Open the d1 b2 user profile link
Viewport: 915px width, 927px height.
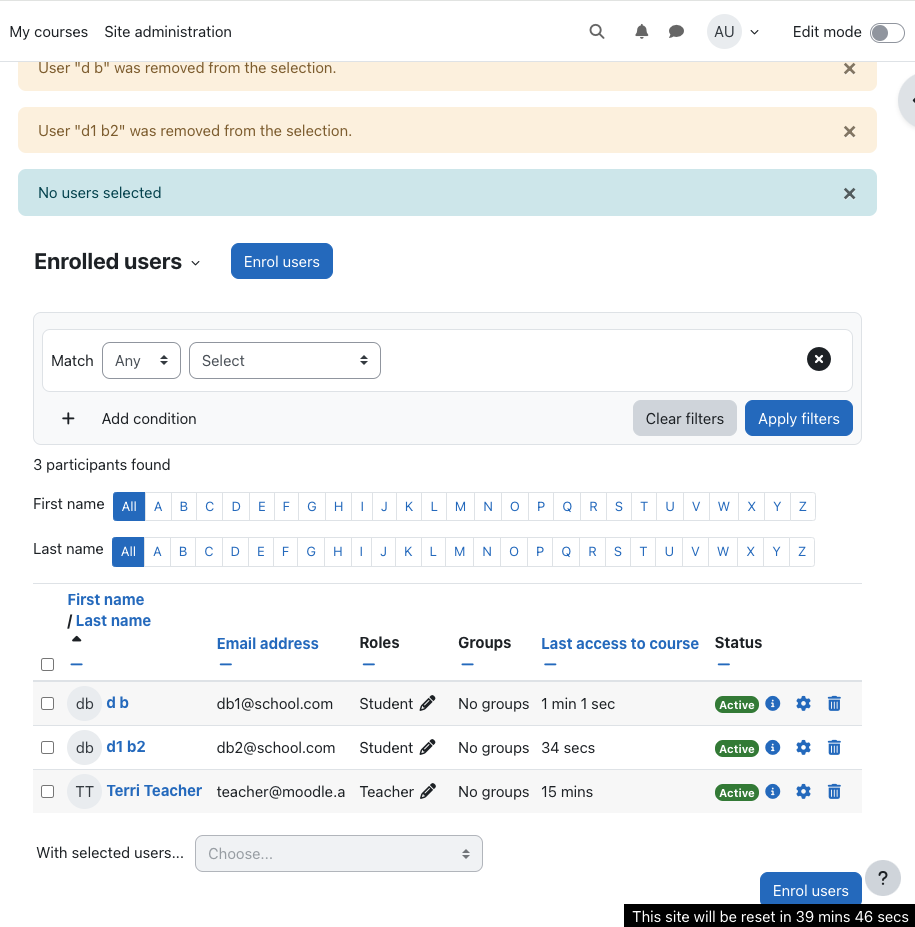point(126,747)
